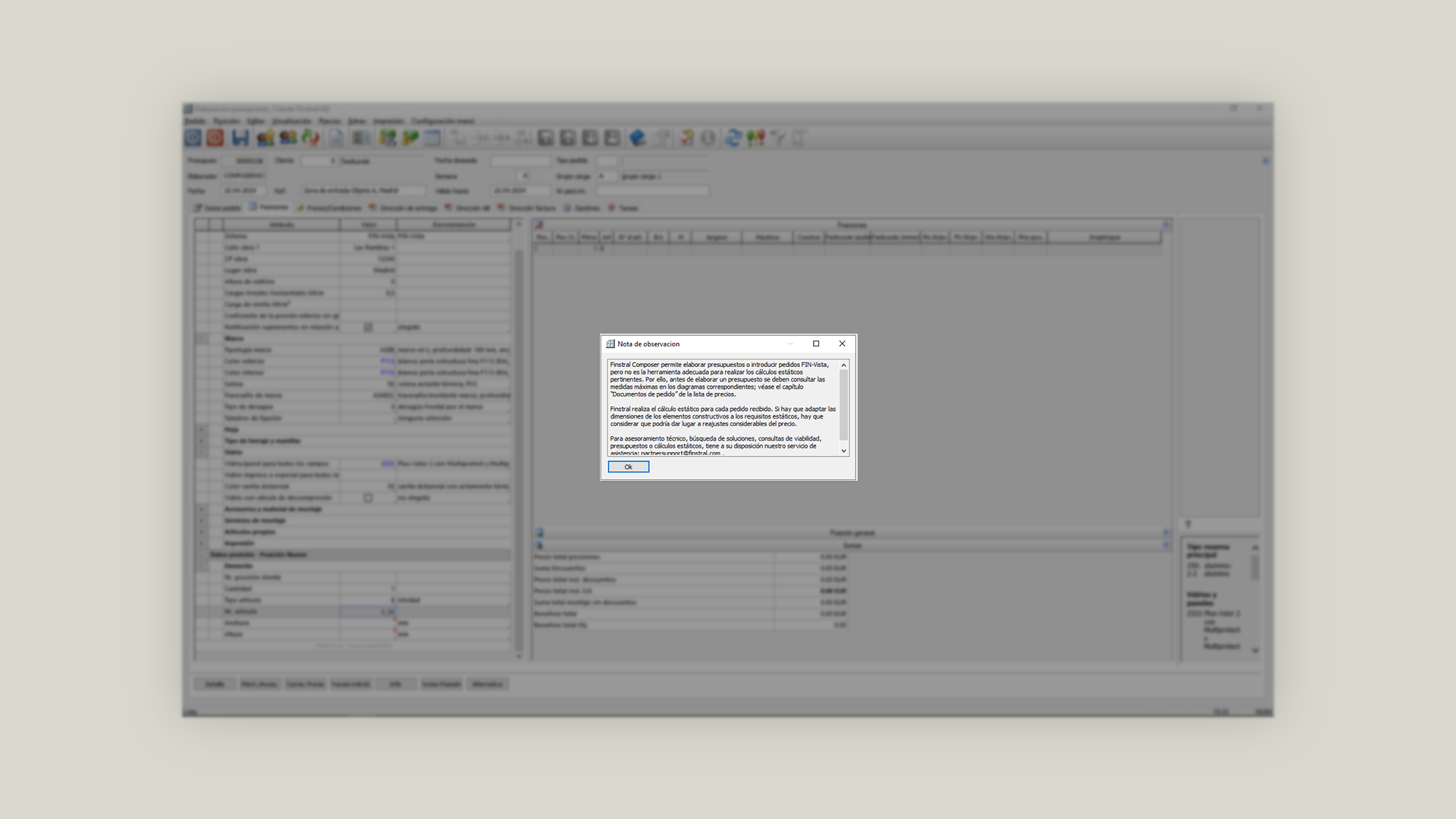
Task: Click the 'Nota de observacion' title text
Action: pos(648,344)
